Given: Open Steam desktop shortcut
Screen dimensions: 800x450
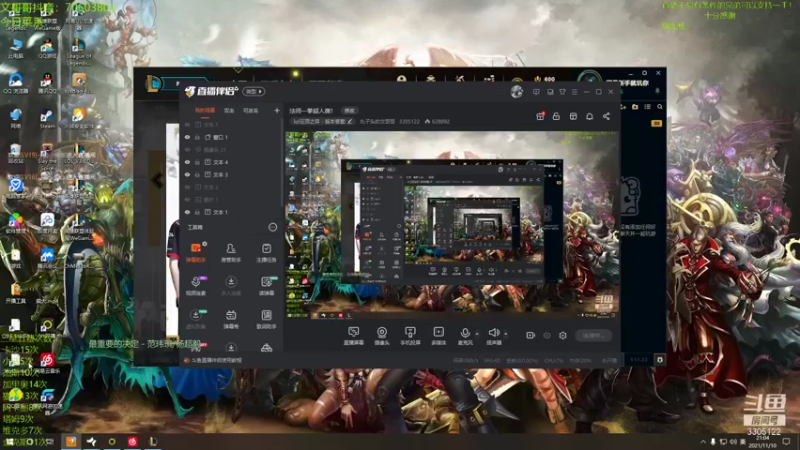Looking at the screenshot, I should 47,119.
